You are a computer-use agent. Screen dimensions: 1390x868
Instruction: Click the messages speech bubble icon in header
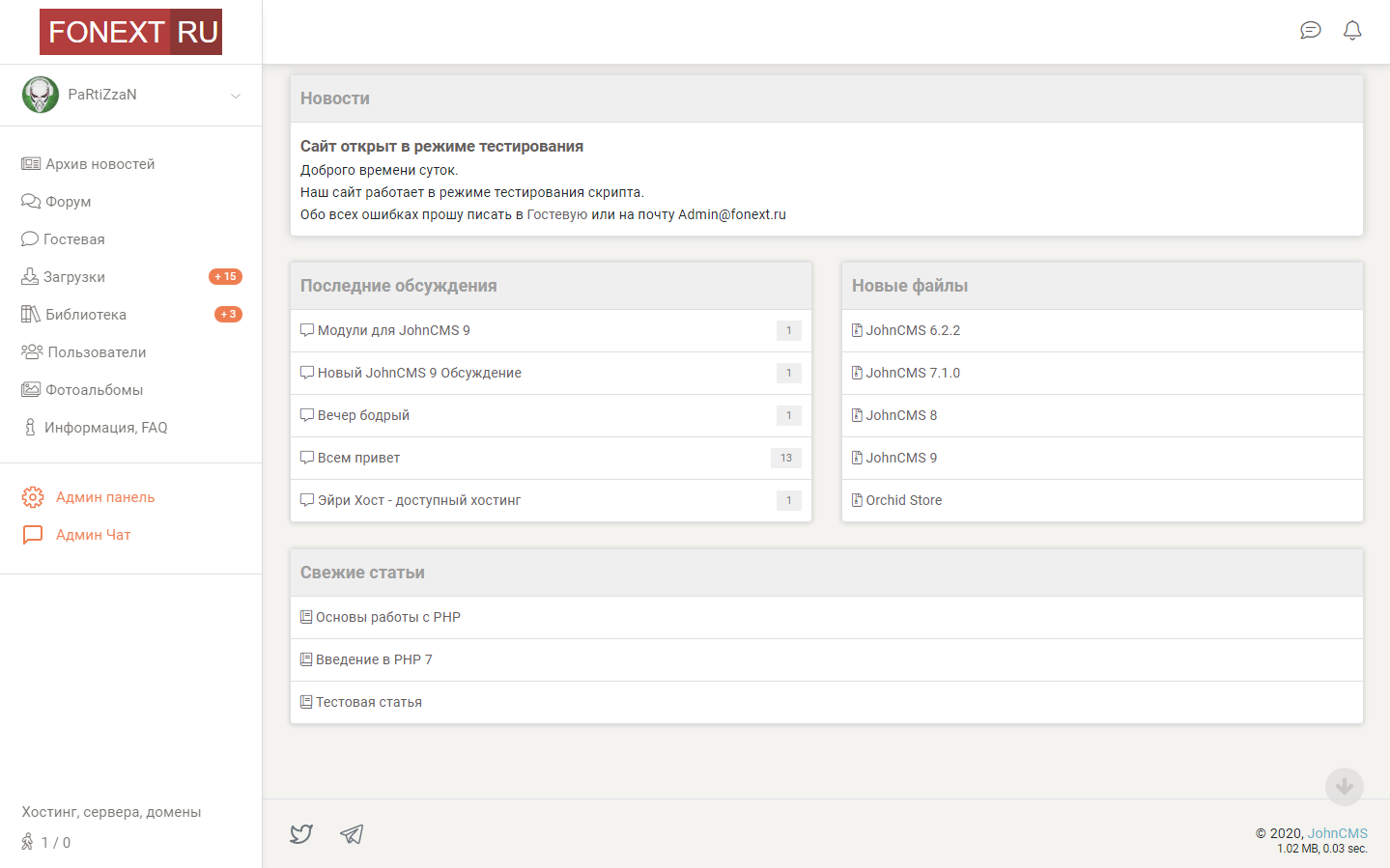[x=1310, y=31]
